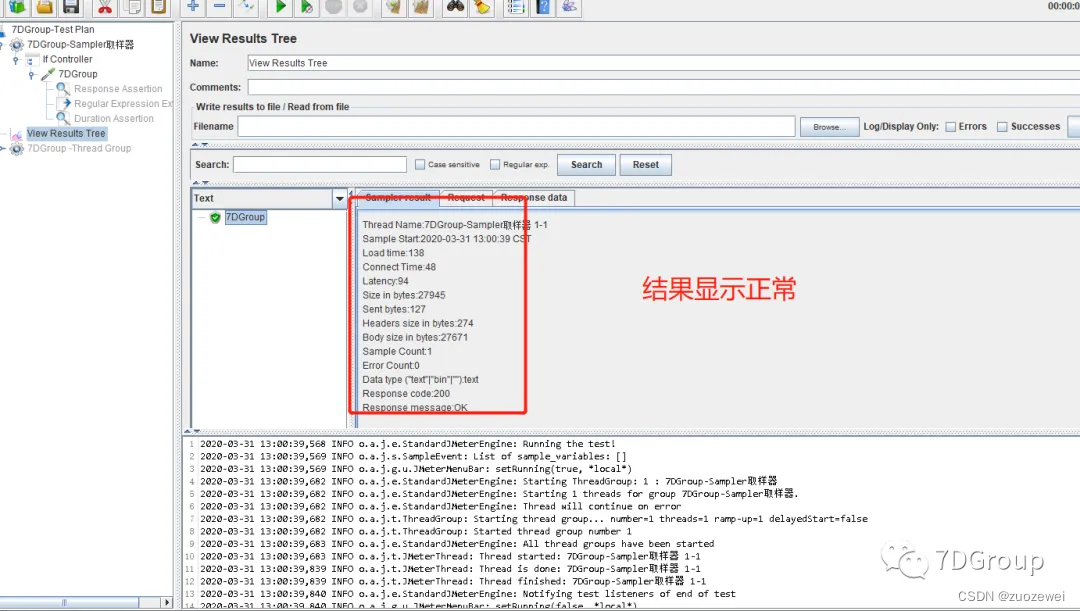Focus the Filename input field
The image size is (1080, 611).
pyautogui.click(x=517, y=127)
